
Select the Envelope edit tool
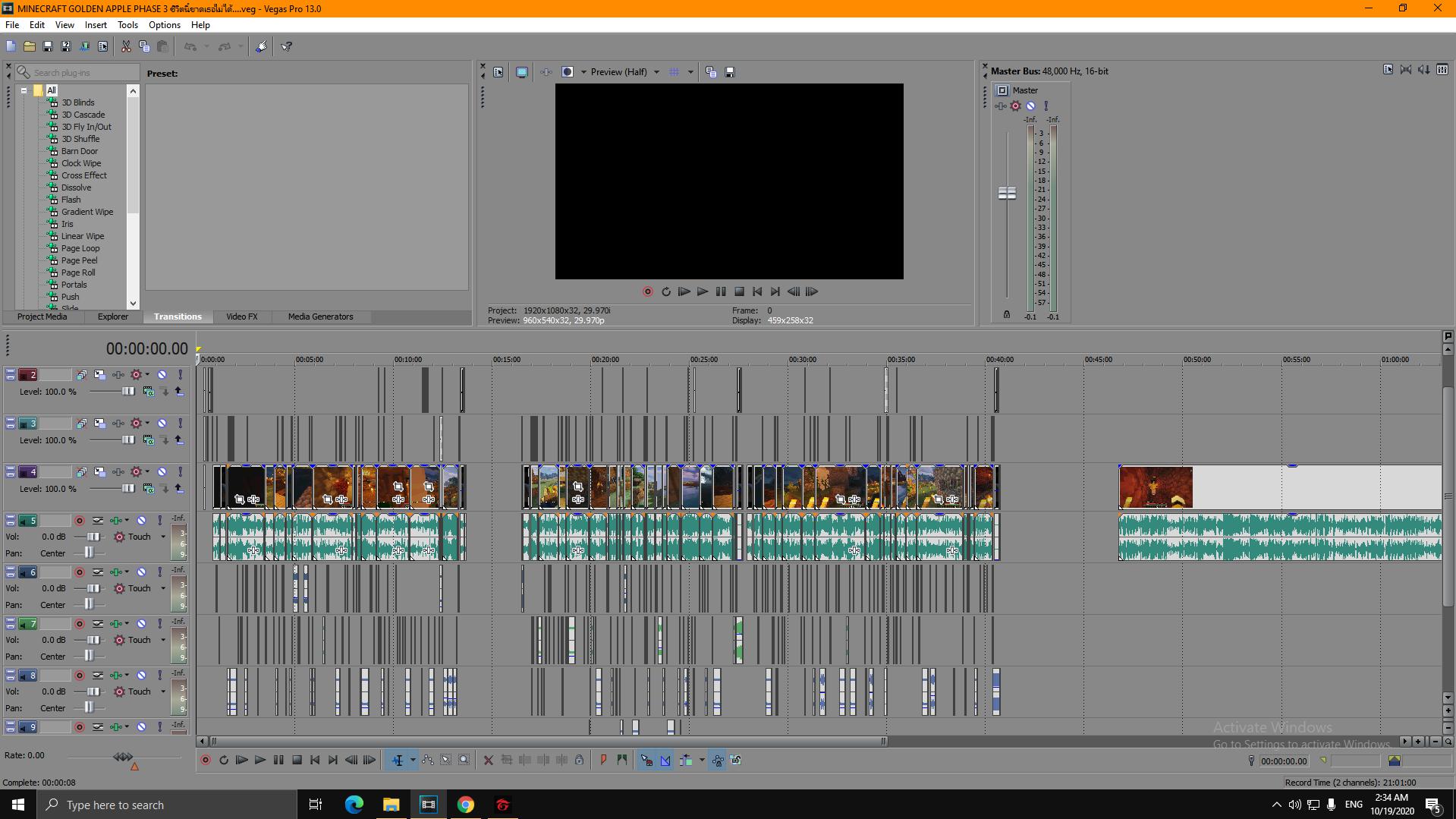coord(428,760)
